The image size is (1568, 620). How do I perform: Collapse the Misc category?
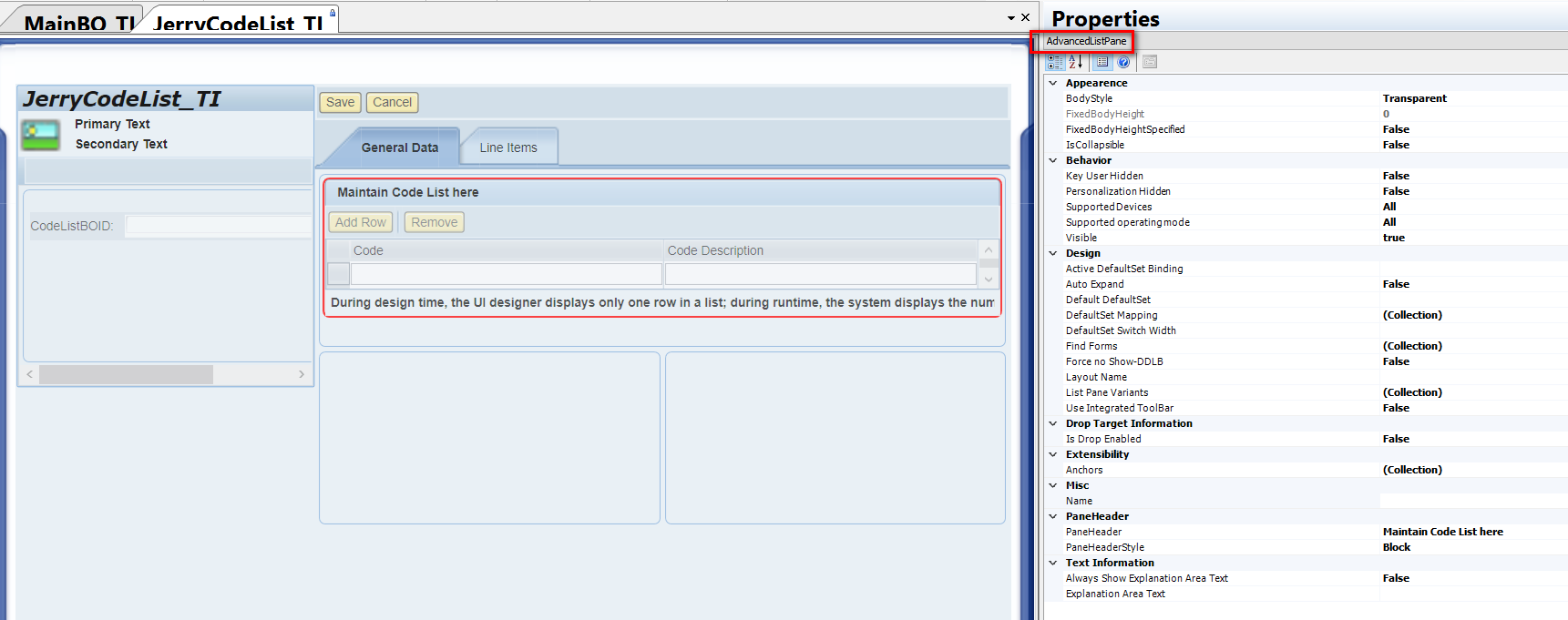coord(1053,485)
